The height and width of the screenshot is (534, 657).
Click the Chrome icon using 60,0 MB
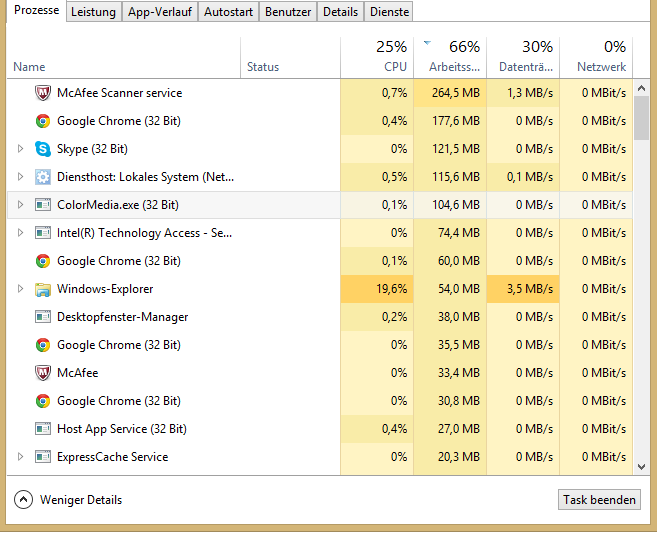43,261
